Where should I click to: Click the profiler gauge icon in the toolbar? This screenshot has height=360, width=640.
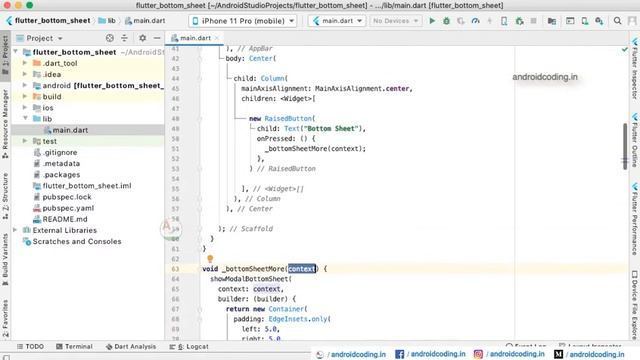[x=476, y=21]
